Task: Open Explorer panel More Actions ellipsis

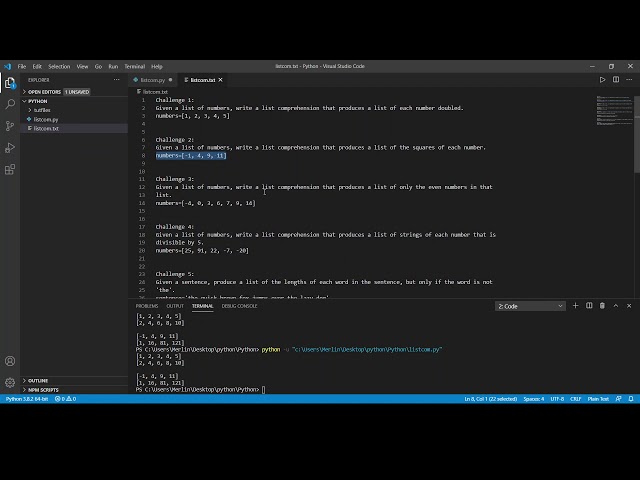Action: click(x=117, y=80)
